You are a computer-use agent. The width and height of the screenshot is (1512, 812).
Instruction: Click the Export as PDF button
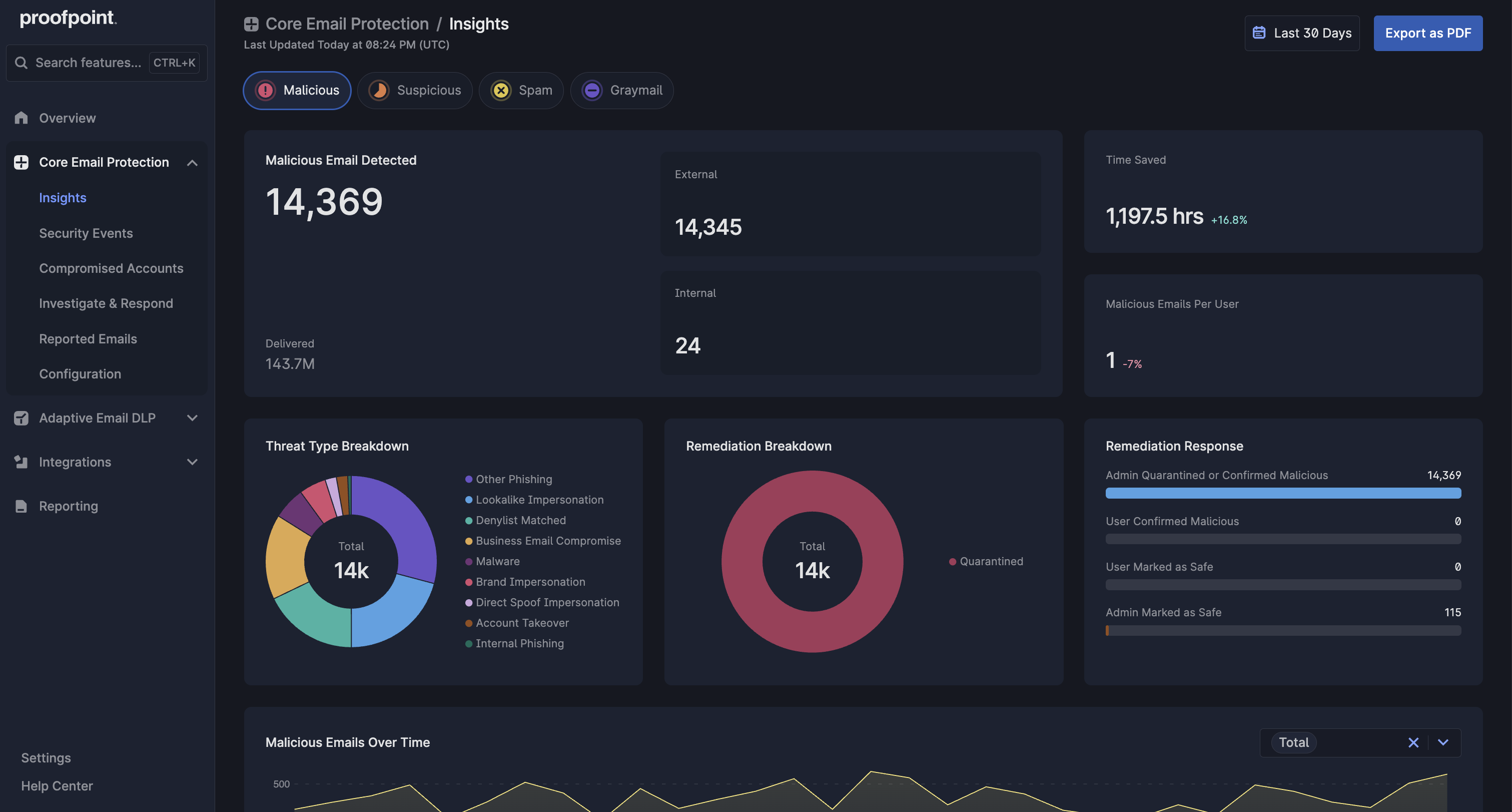point(1427,33)
